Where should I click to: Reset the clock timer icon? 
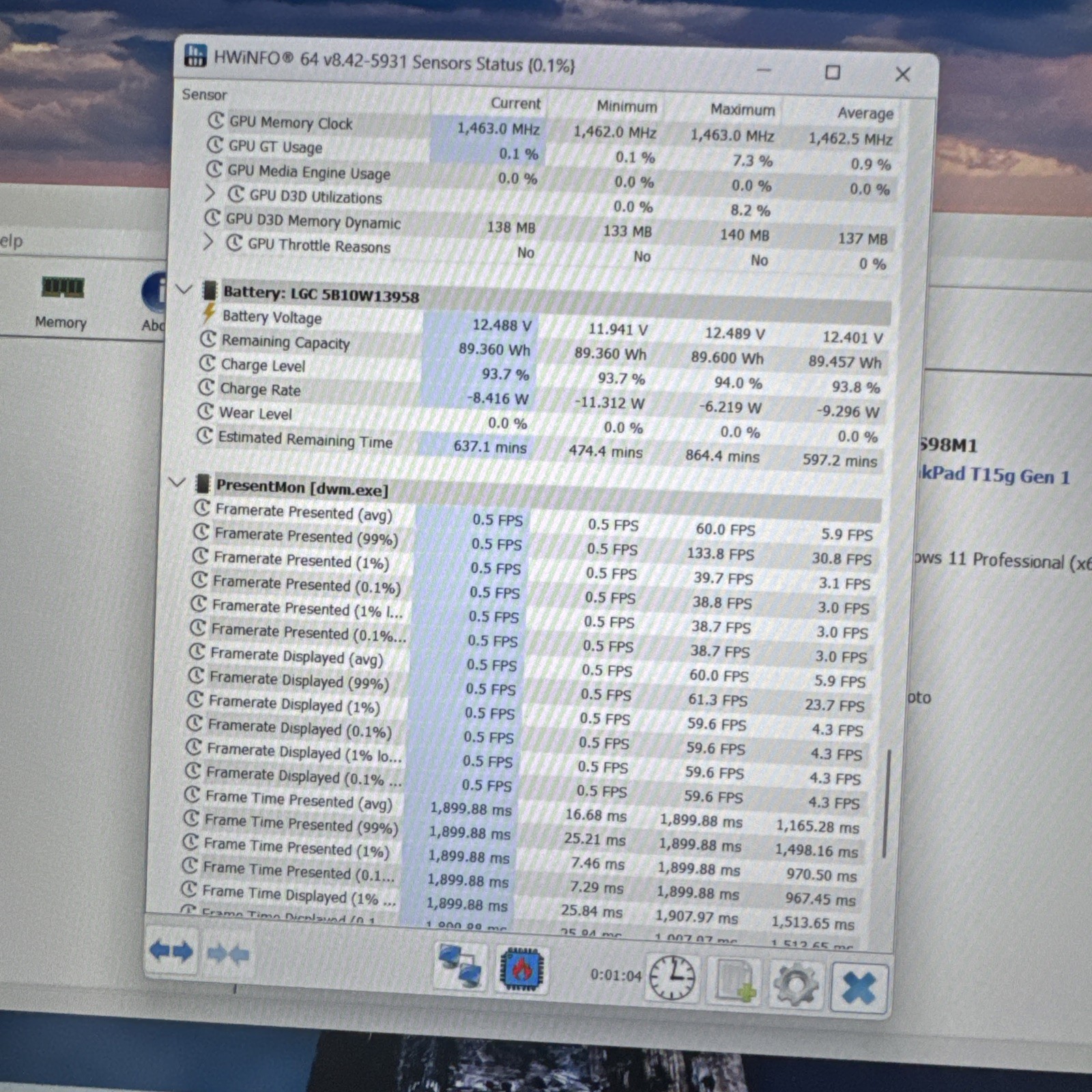(672, 978)
